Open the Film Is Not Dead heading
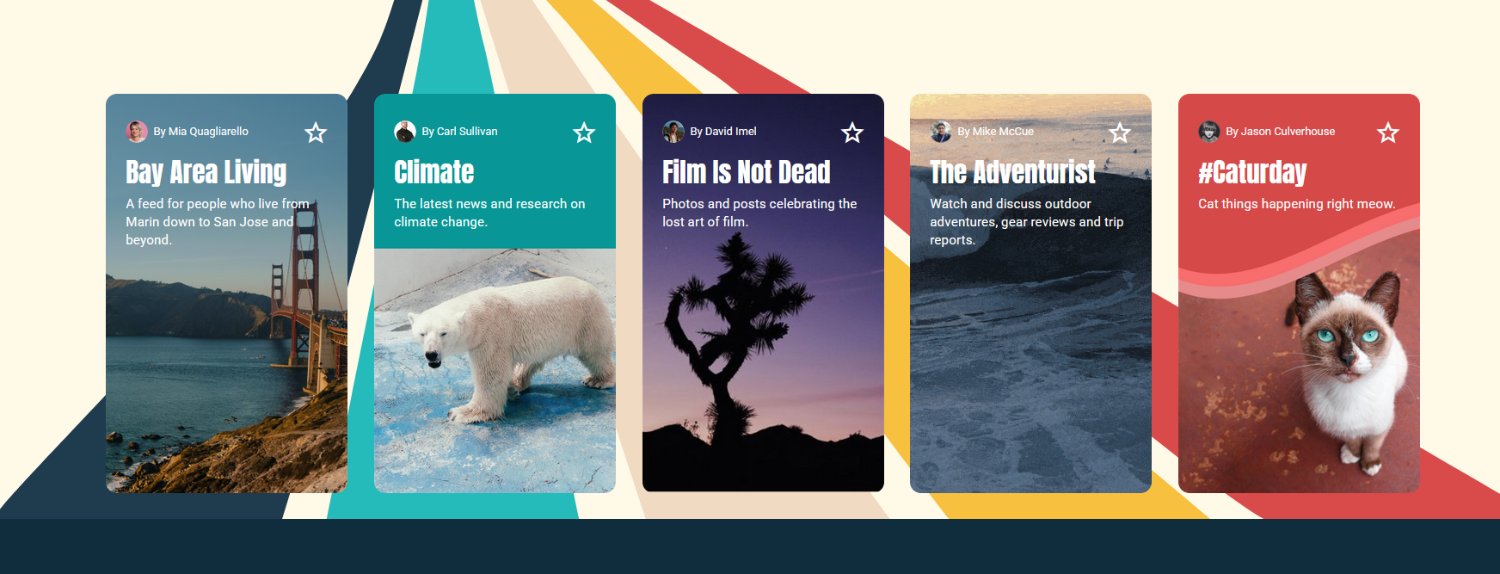1500x574 pixels. coord(746,172)
